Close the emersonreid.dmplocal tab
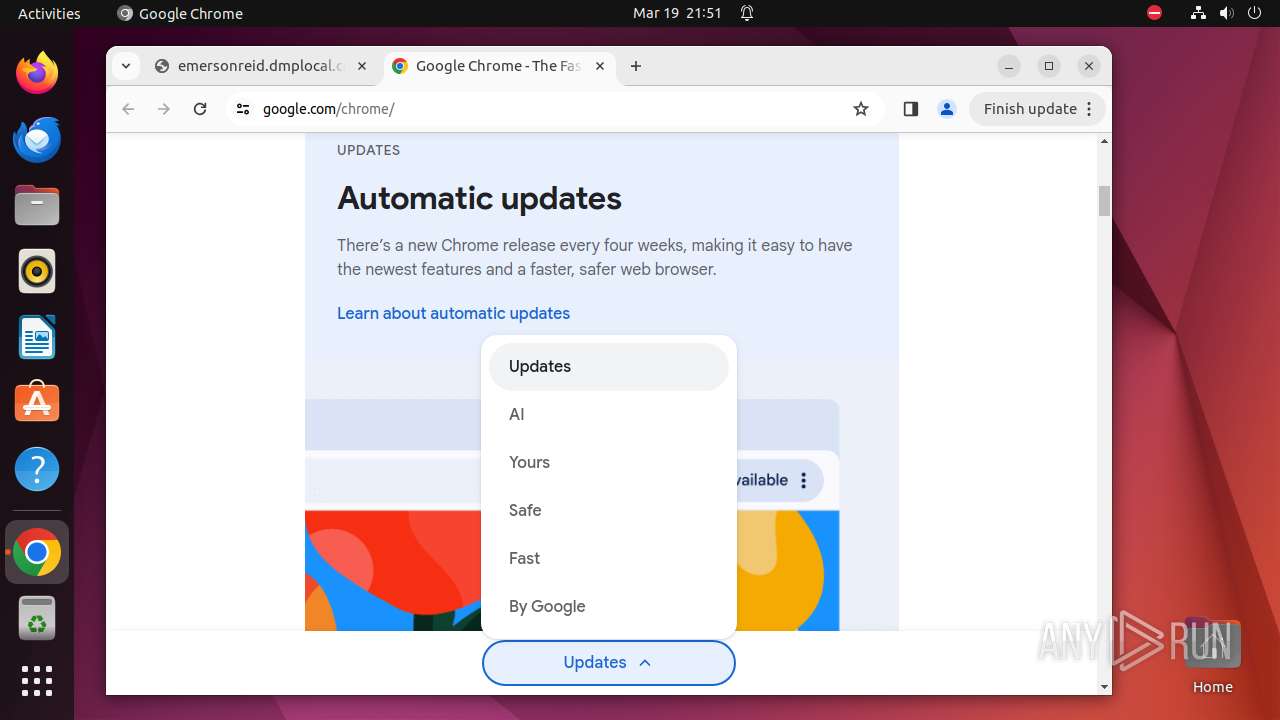Viewport: 1280px width, 720px height. tap(362, 66)
